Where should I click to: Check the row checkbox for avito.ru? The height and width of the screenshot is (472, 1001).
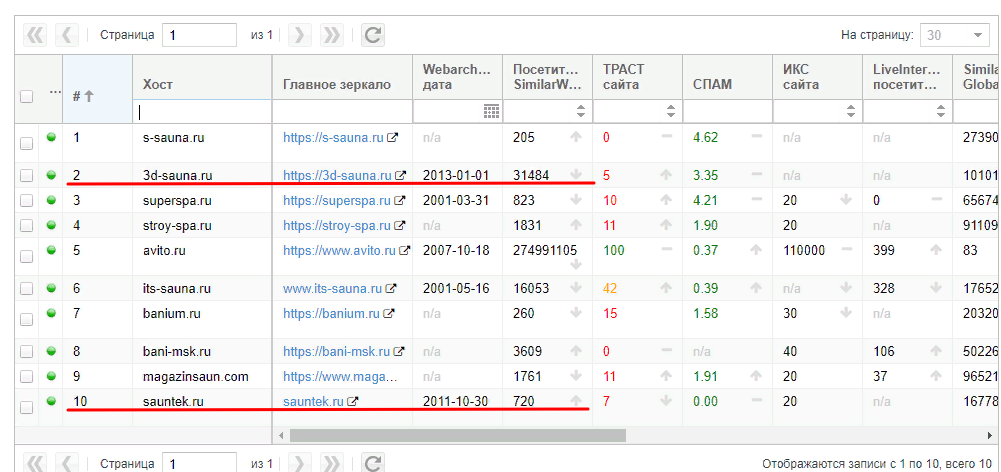26,257
